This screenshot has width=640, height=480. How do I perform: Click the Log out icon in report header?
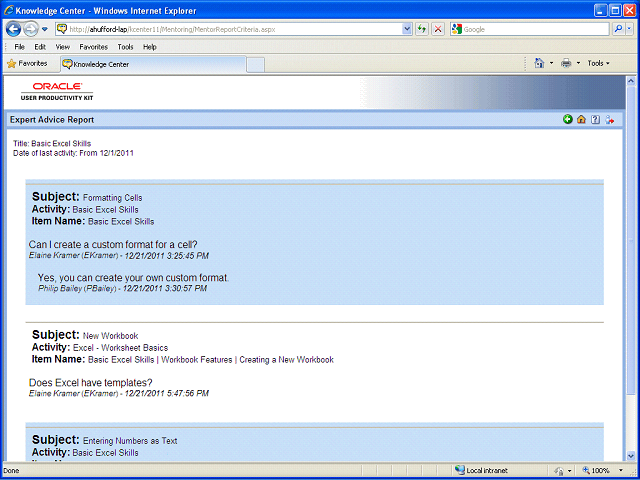pyautogui.click(x=610, y=120)
